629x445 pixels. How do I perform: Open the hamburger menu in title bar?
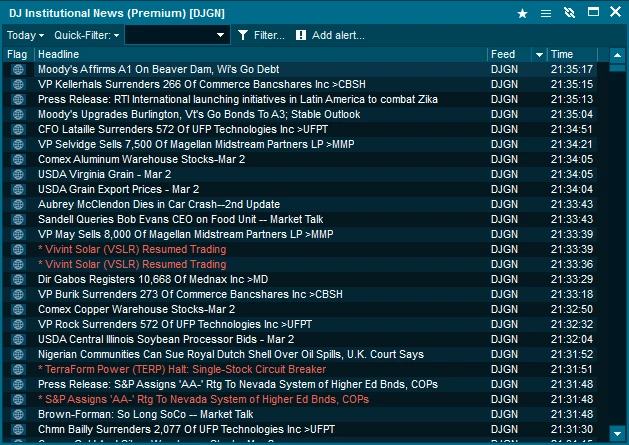[546, 13]
